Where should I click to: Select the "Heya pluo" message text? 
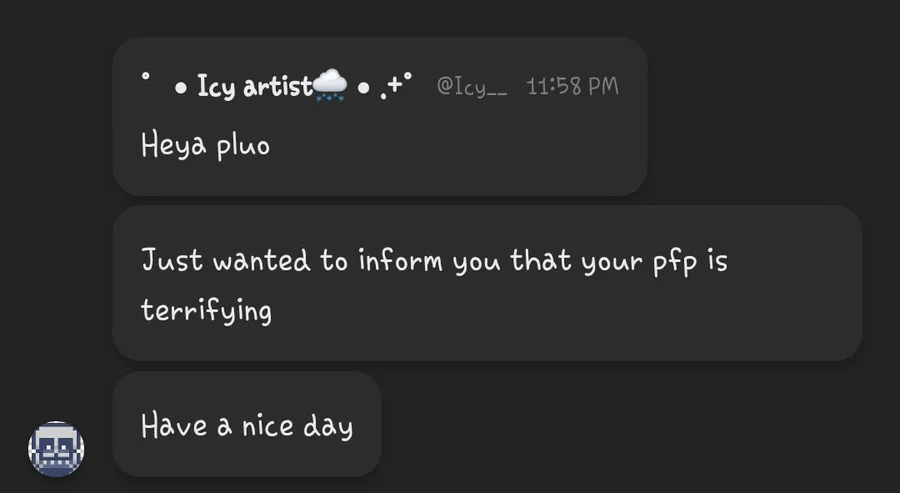[205, 145]
